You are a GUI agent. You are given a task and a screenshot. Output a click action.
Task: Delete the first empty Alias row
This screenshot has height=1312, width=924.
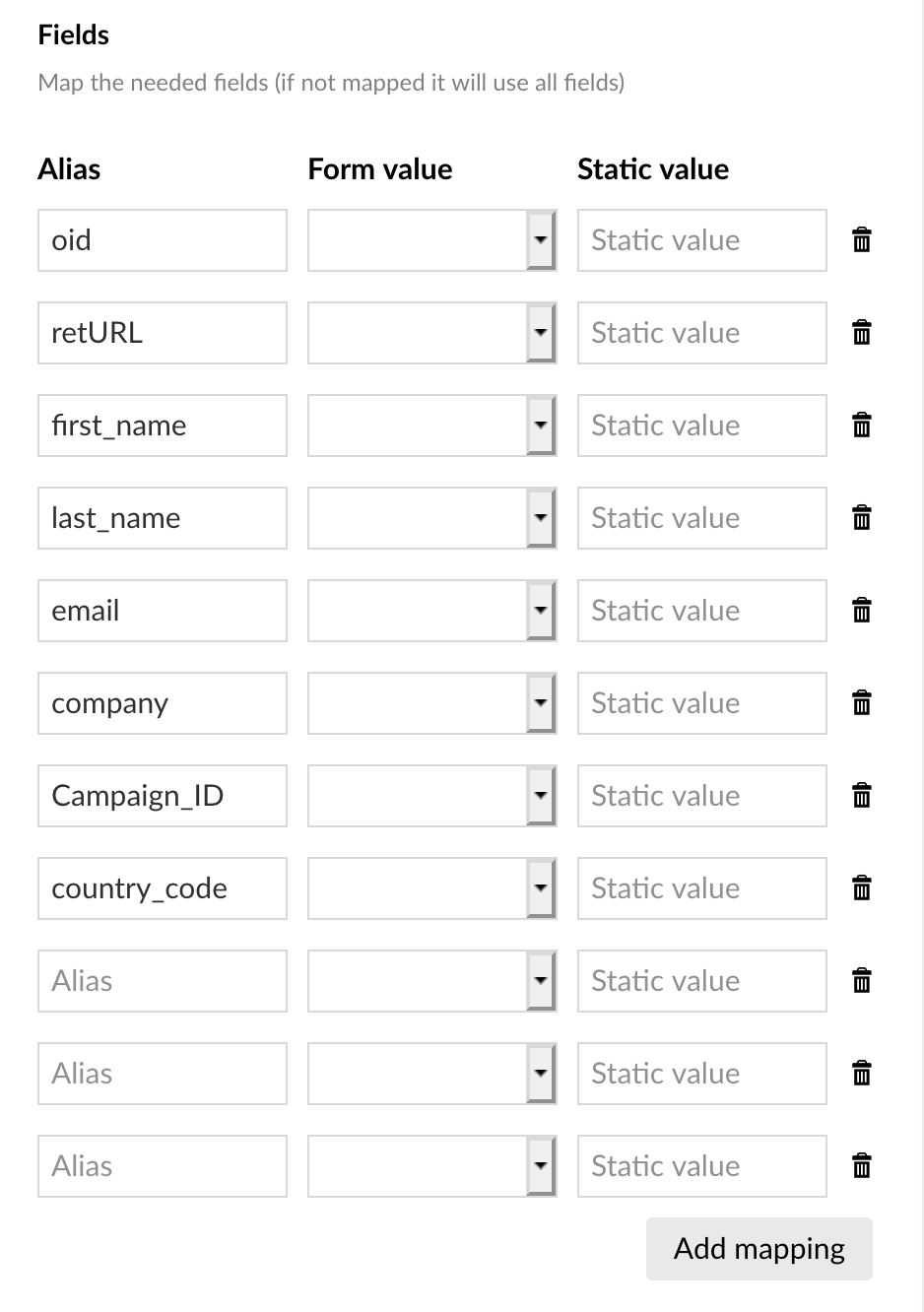861,981
